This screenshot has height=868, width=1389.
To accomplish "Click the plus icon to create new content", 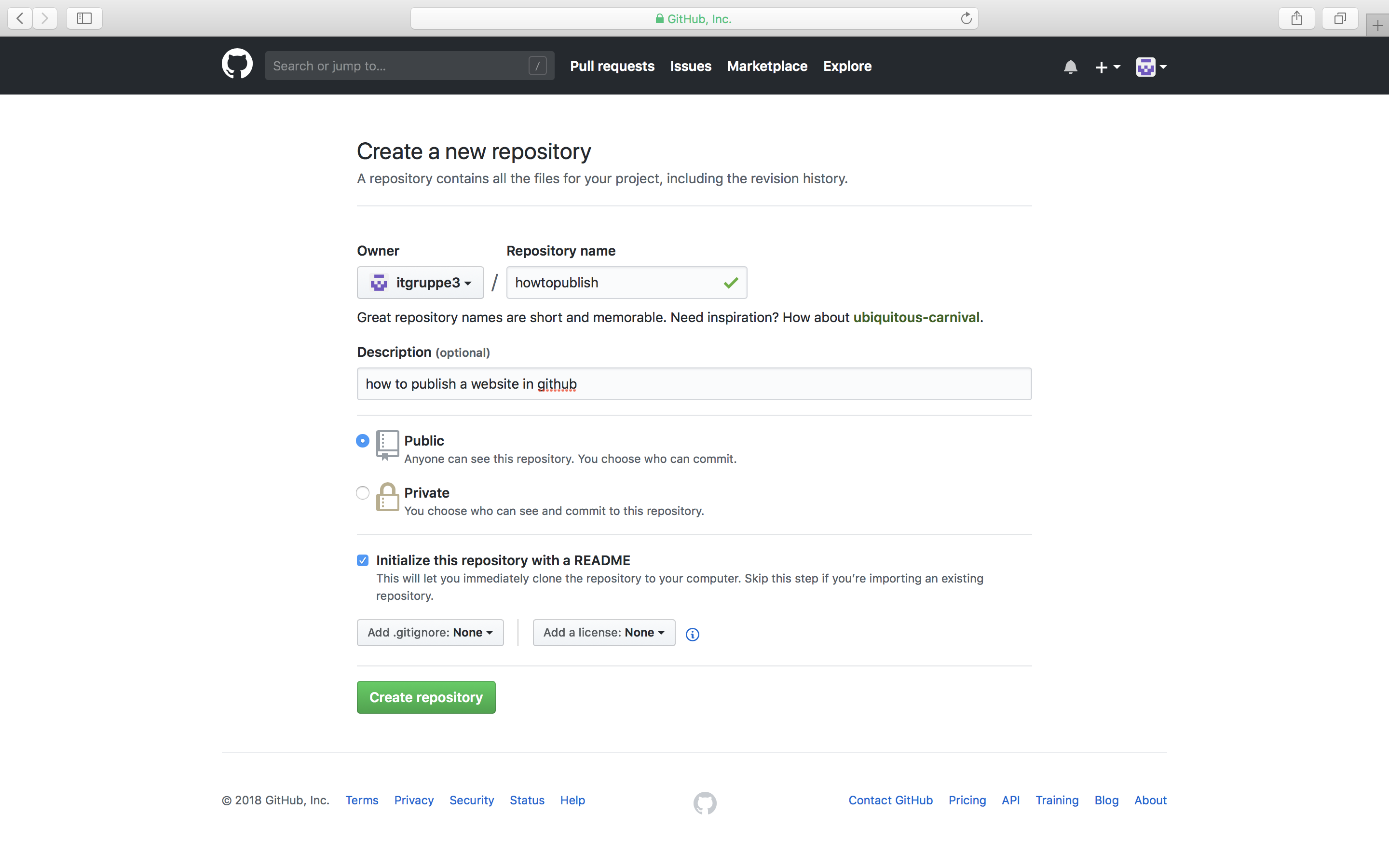I will [x=1102, y=67].
